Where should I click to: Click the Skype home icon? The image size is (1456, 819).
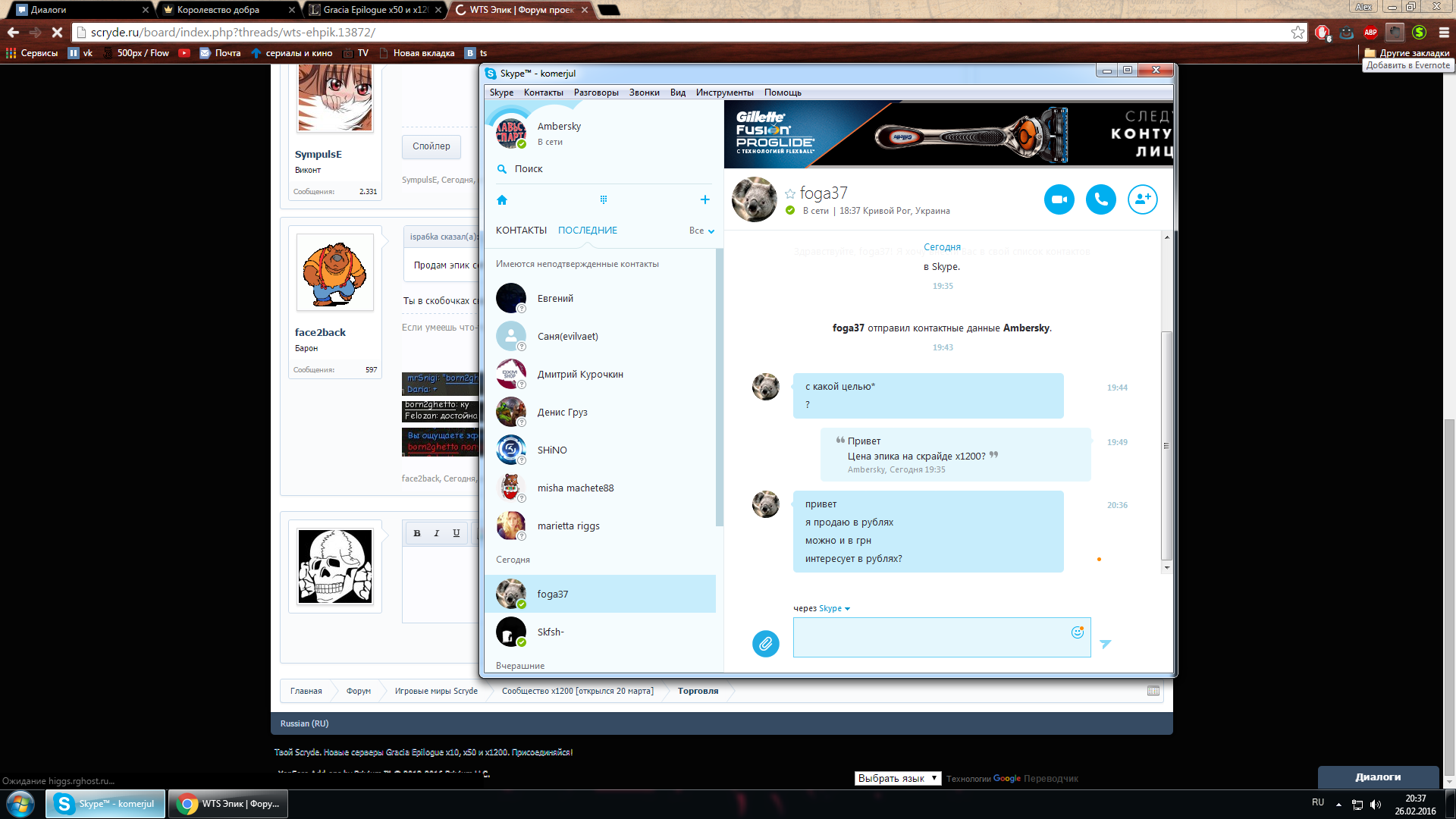pyautogui.click(x=501, y=200)
